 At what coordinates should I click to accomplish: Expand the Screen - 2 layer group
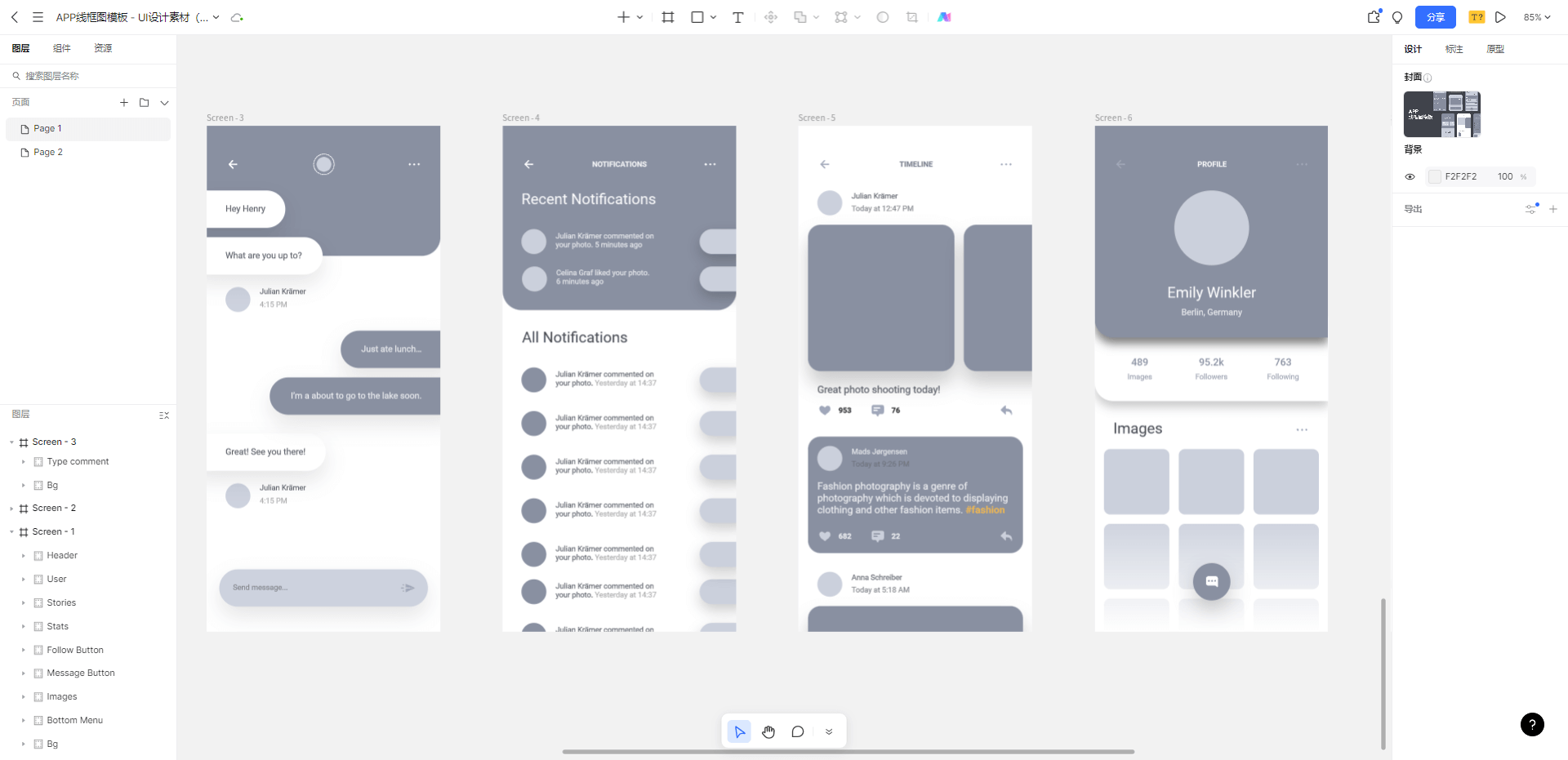(12, 509)
